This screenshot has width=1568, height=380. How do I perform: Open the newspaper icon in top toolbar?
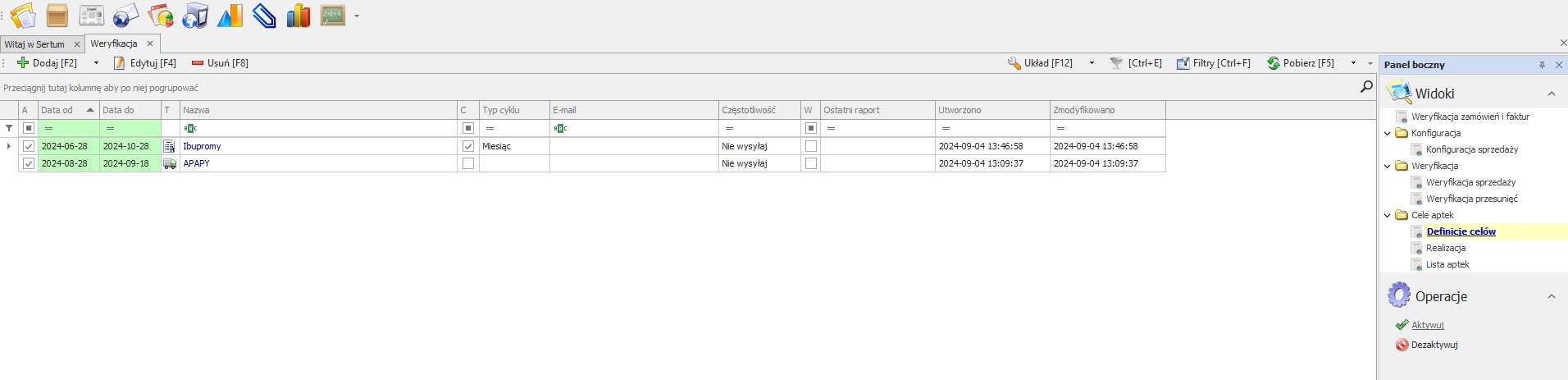click(x=91, y=16)
